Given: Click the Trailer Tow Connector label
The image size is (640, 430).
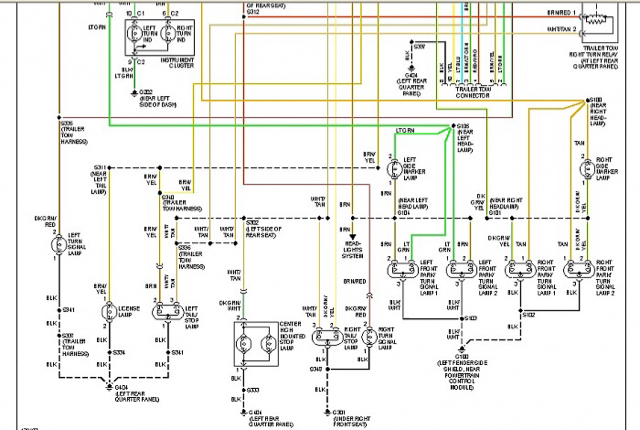Looking at the screenshot, I should [x=473, y=92].
